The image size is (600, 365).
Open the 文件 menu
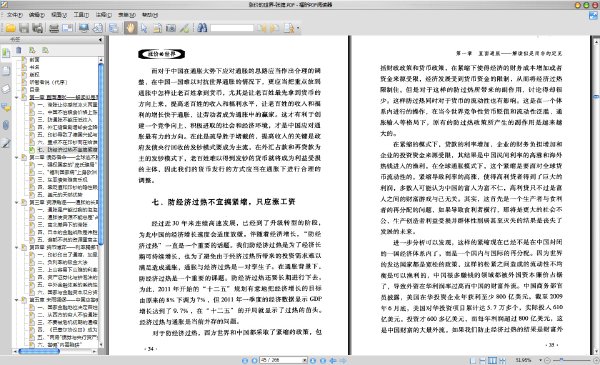point(15,15)
